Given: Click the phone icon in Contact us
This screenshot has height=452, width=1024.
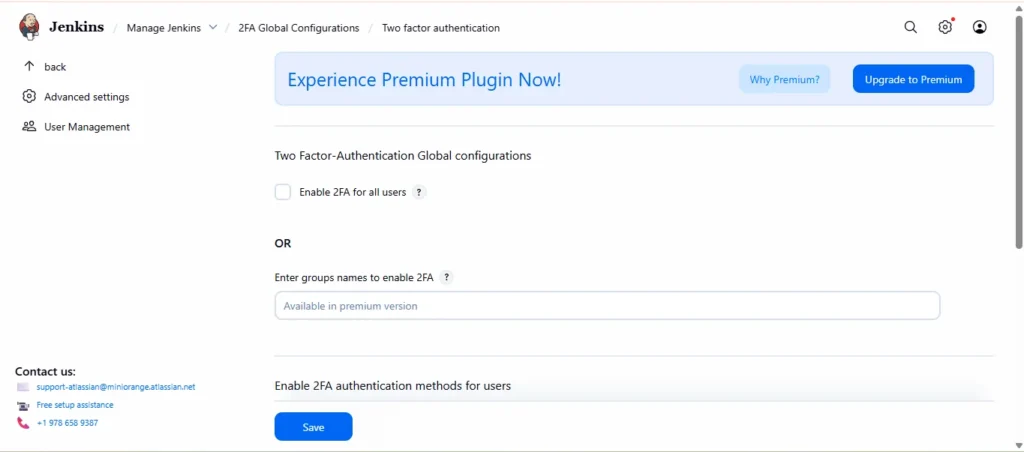Looking at the screenshot, I should pos(23,423).
